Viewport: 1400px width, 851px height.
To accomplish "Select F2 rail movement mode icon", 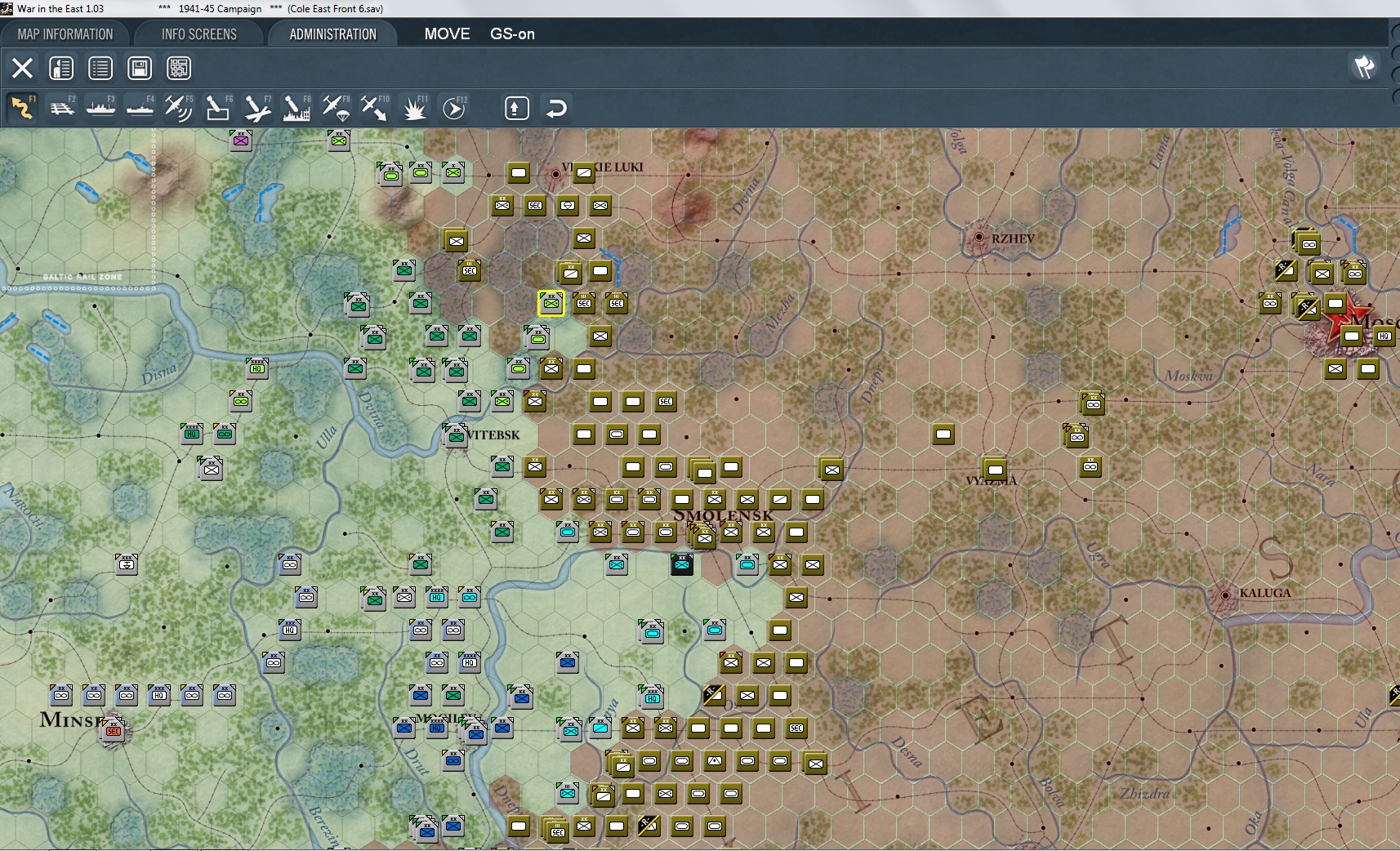I will [x=61, y=108].
